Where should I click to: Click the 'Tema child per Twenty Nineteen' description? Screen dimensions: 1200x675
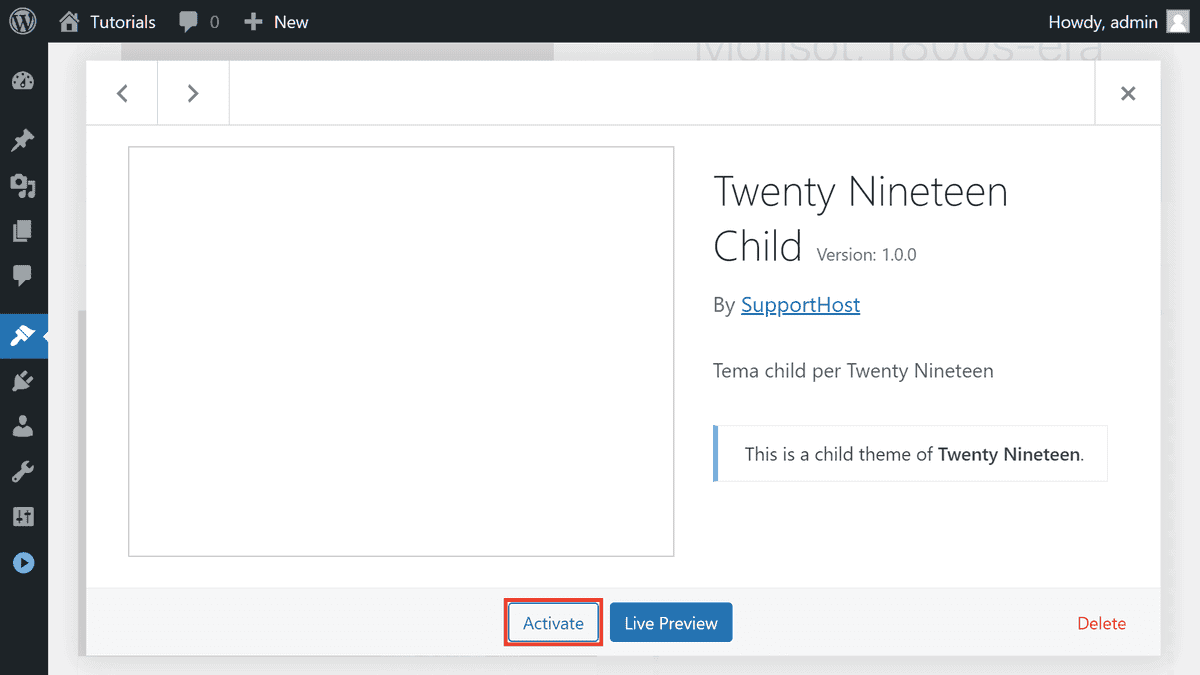pyautogui.click(x=853, y=371)
